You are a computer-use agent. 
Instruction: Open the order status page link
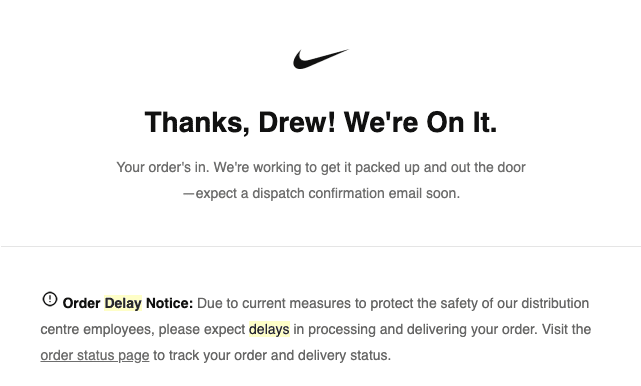tap(95, 355)
